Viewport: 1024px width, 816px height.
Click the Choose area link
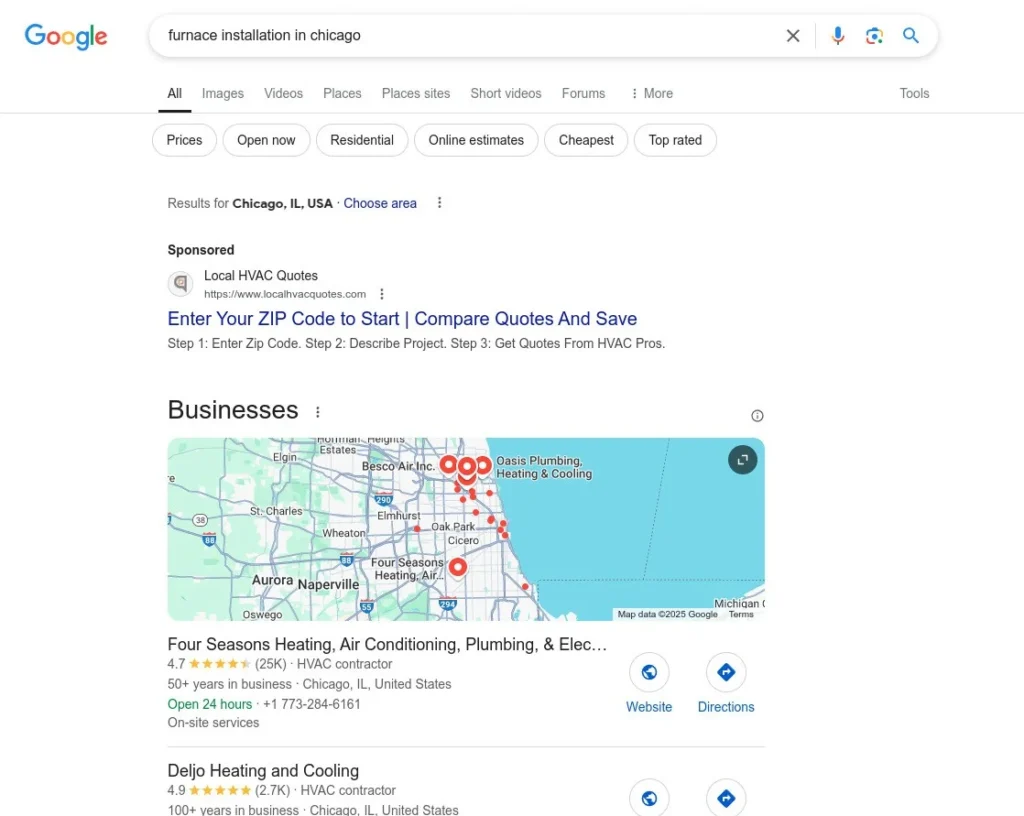pyautogui.click(x=380, y=203)
